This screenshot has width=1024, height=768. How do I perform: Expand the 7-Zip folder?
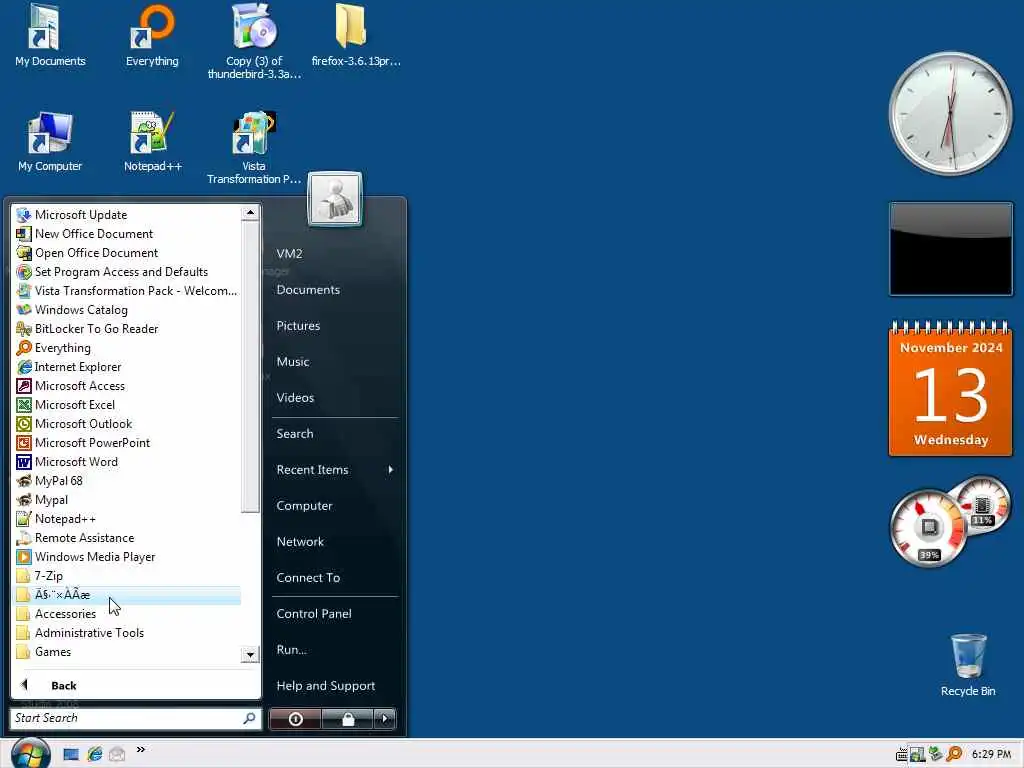pyautogui.click(x=128, y=575)
